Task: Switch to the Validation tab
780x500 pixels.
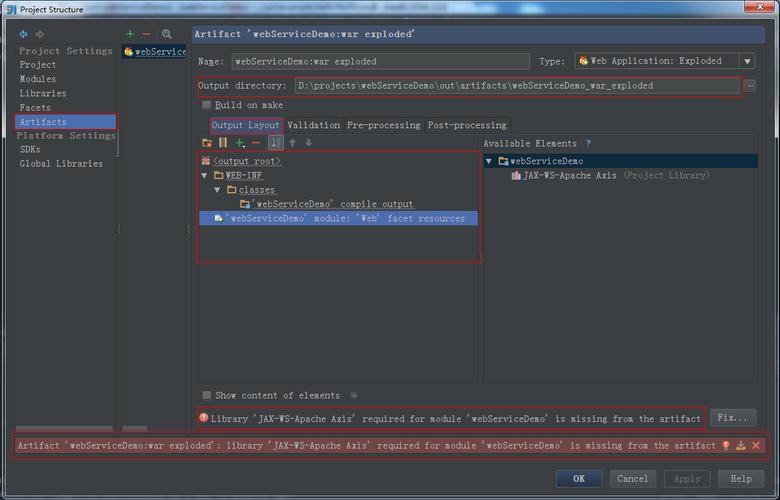Action: [x=314, y=125]
